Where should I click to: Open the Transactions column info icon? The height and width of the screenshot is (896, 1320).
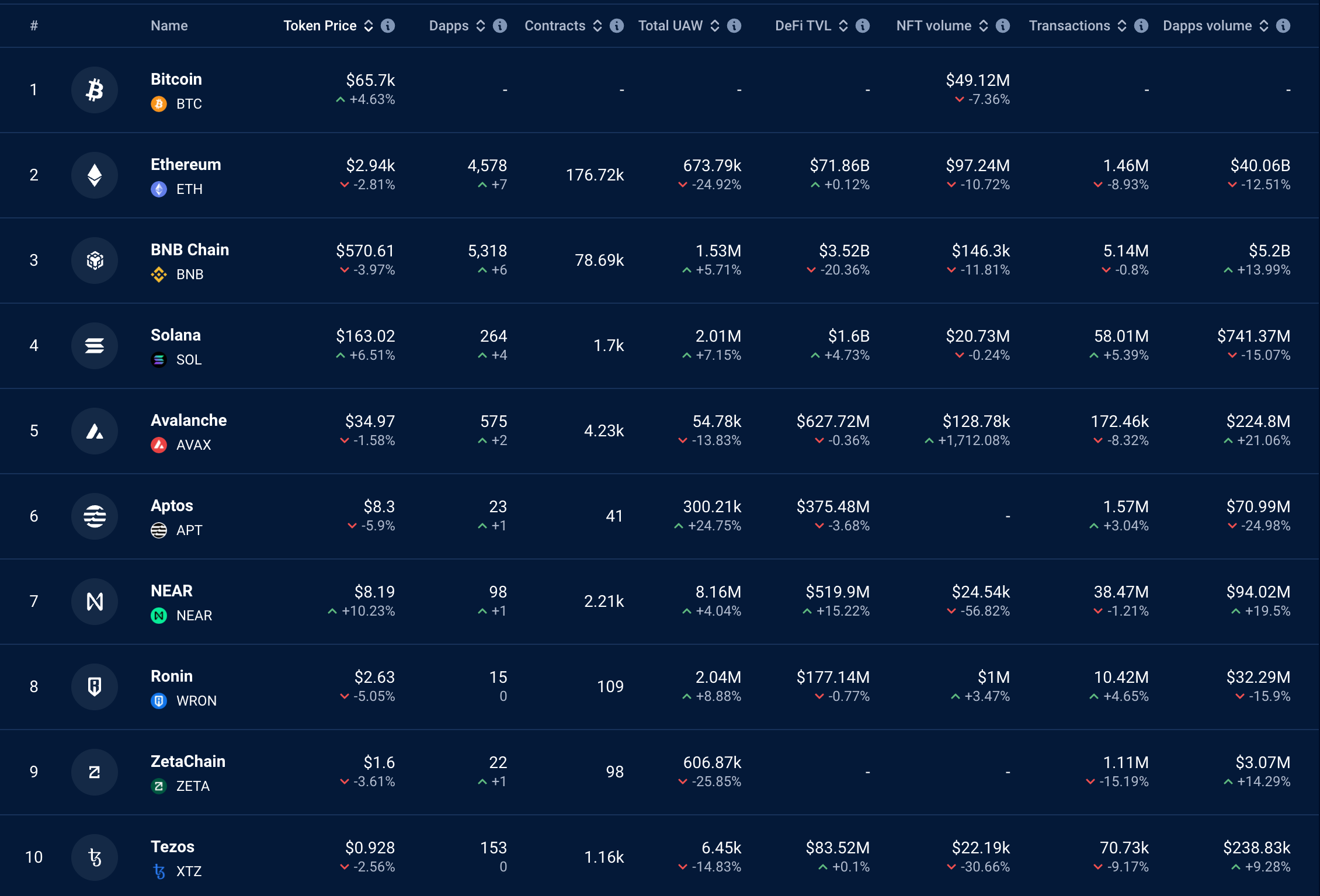(1141, 26)
